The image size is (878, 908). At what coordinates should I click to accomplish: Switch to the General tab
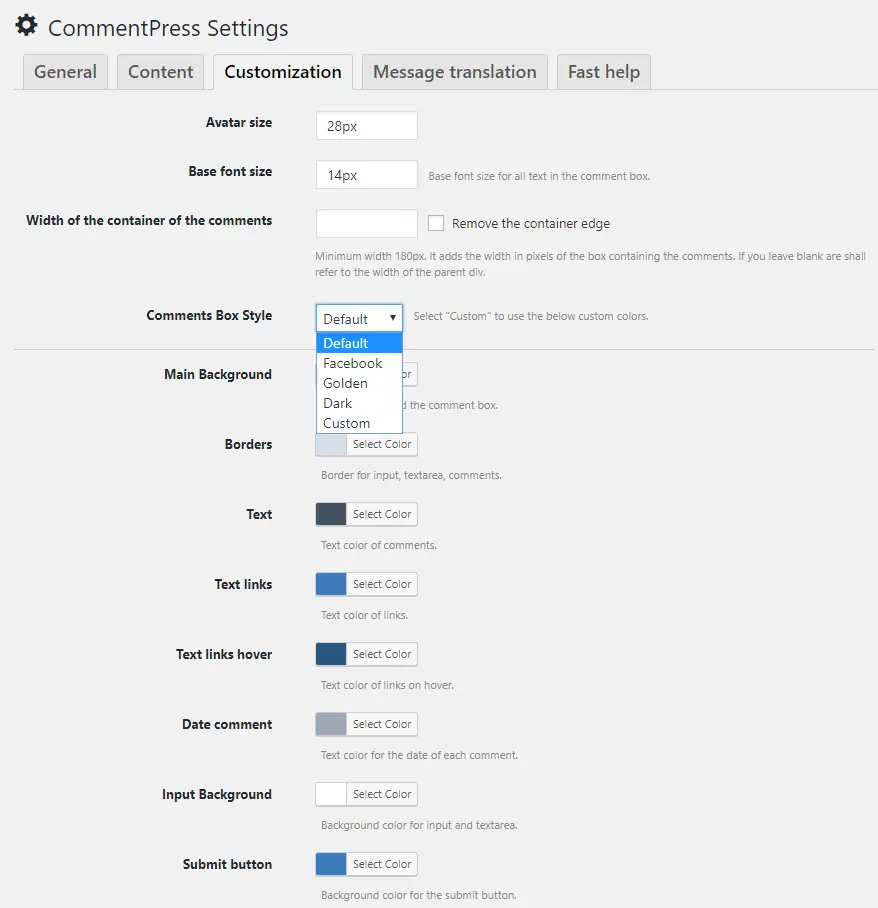point(65,72)
